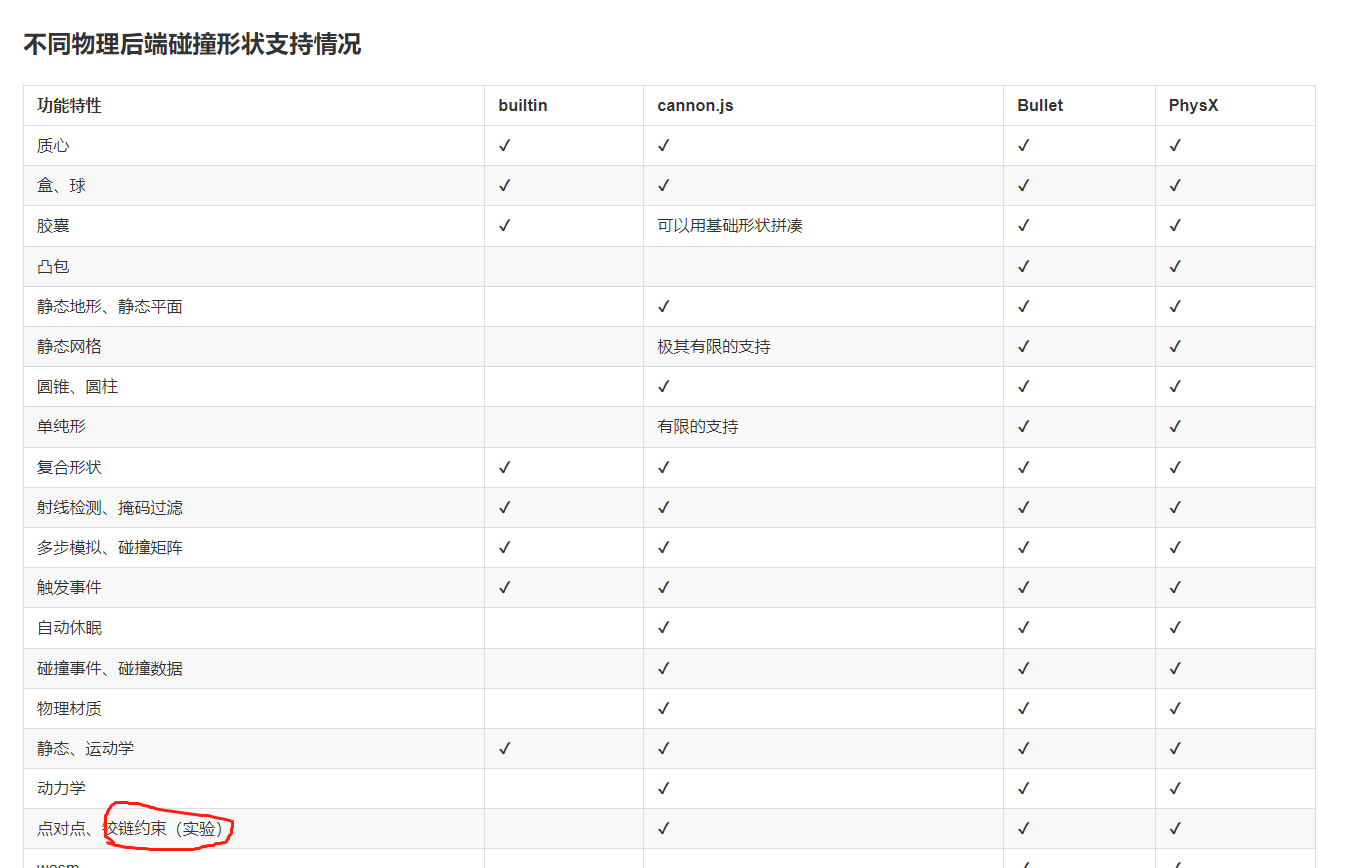Select the cannon.js checkmark for 质心
Screen dimensions: 1348x868
(x=664, y=146)
